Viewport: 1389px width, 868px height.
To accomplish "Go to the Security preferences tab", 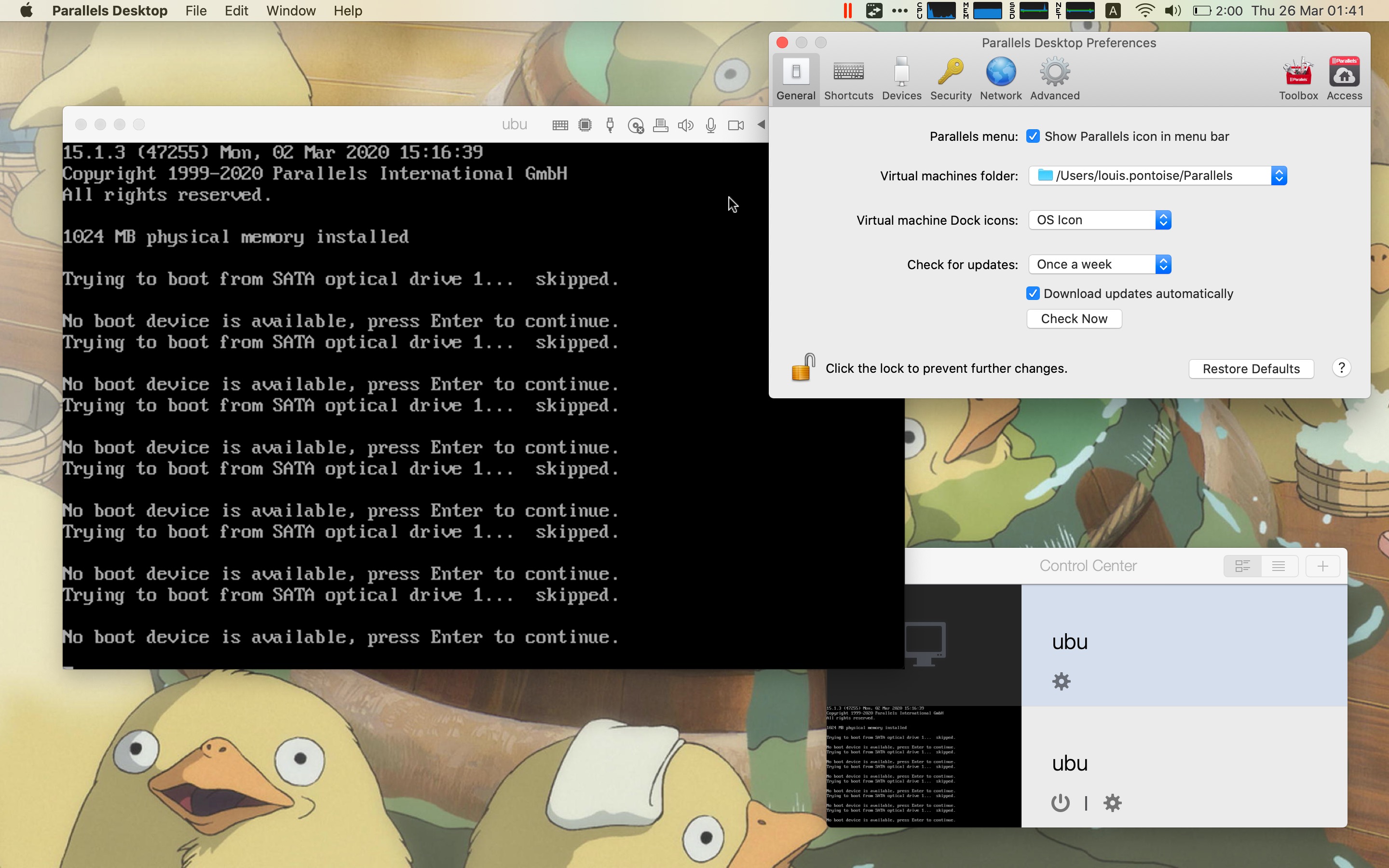I will [x=951, y=79].
